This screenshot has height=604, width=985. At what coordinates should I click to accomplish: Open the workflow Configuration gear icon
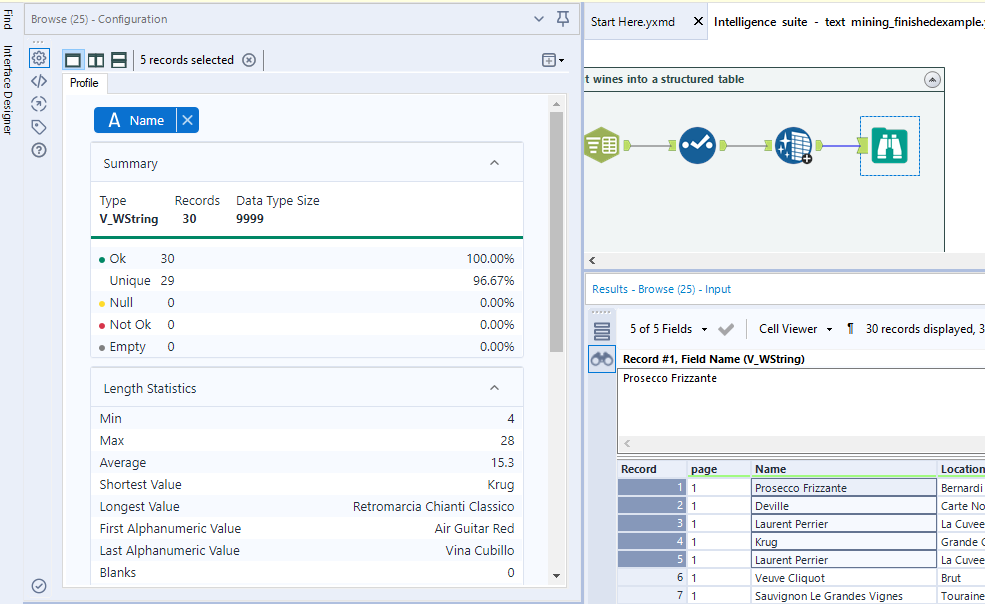(x=39, y=58)
